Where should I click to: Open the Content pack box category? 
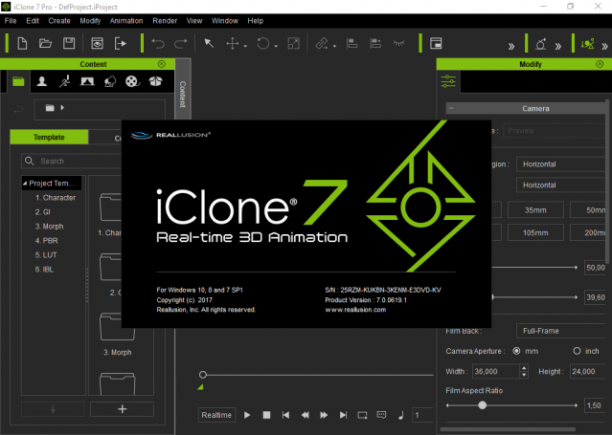pyautogui.click(x=155, y=81)
